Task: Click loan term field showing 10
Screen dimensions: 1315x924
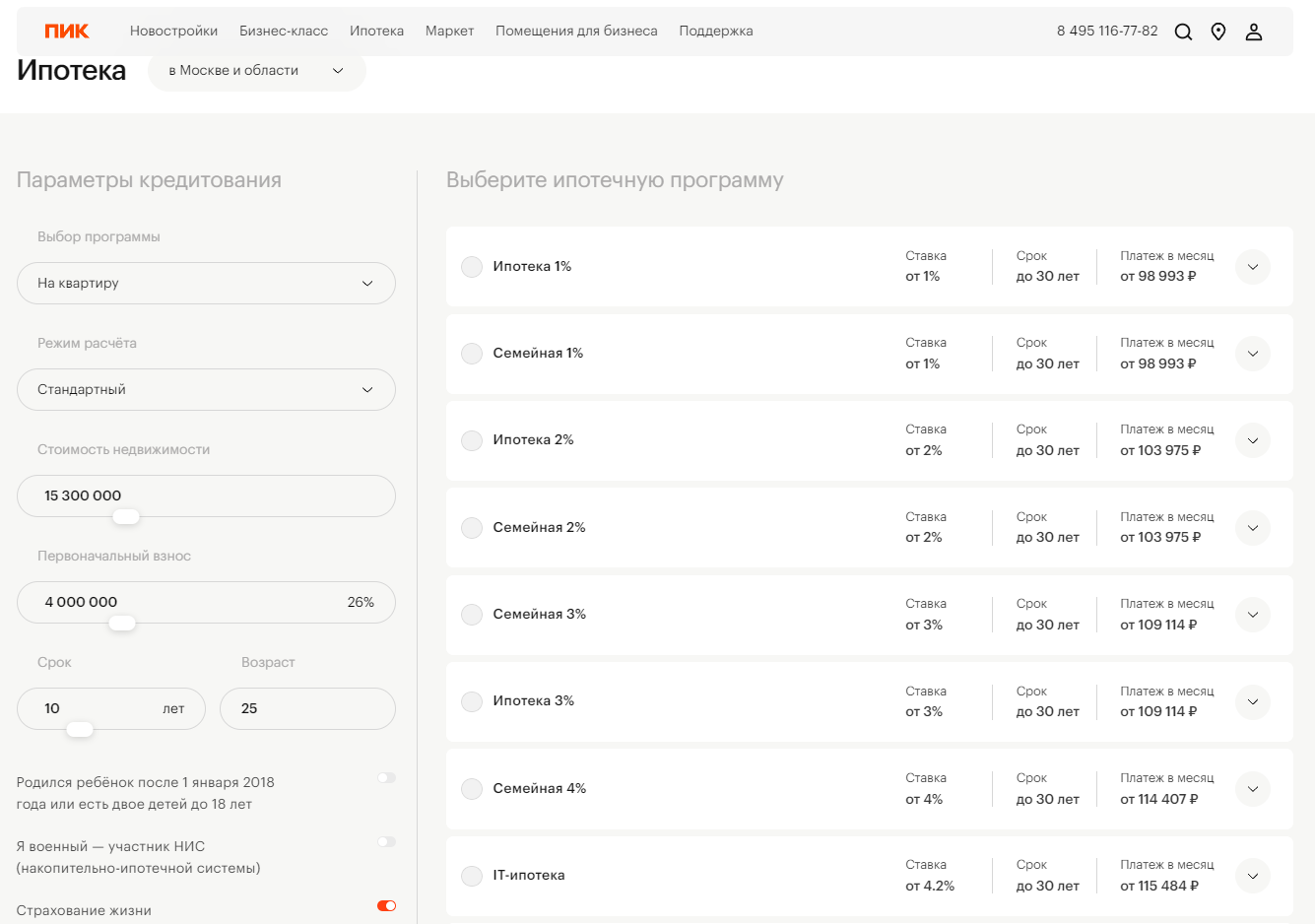Action: 111,708
